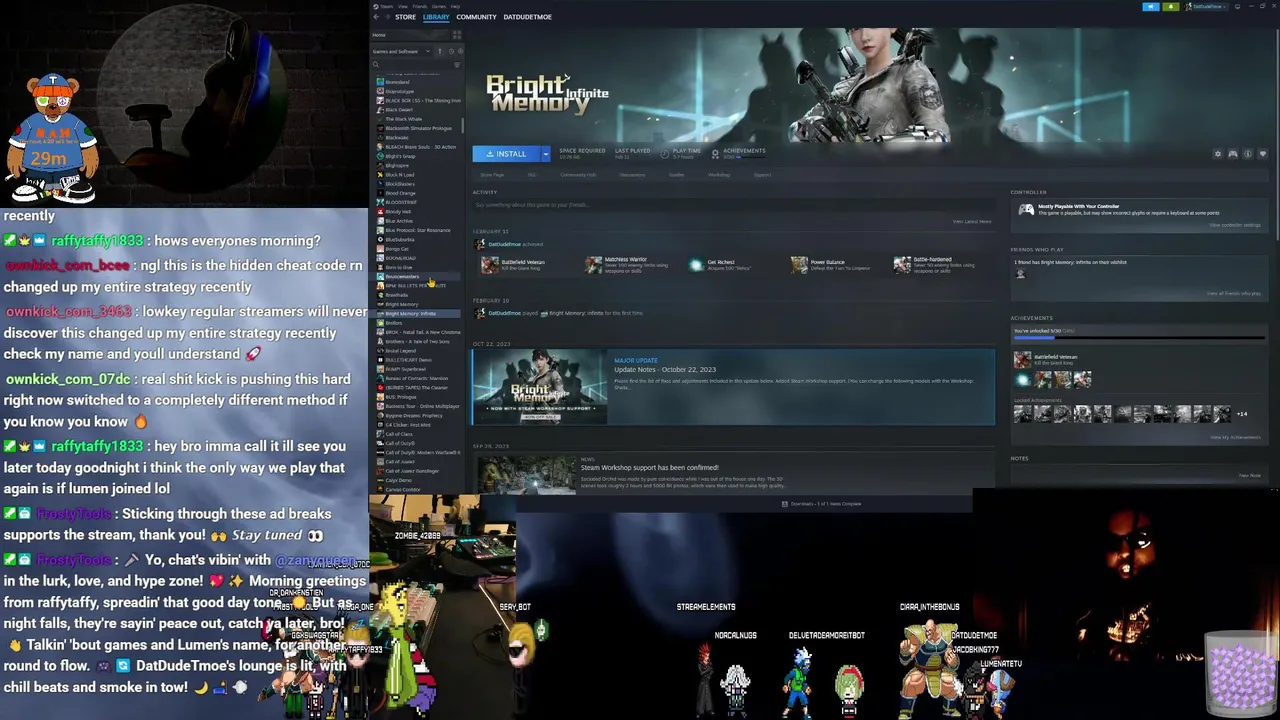The height and width of the screenshot is (720, 1280).
Task: Toggle the favorite heart icon on the banner
Action: [1262, 154]
